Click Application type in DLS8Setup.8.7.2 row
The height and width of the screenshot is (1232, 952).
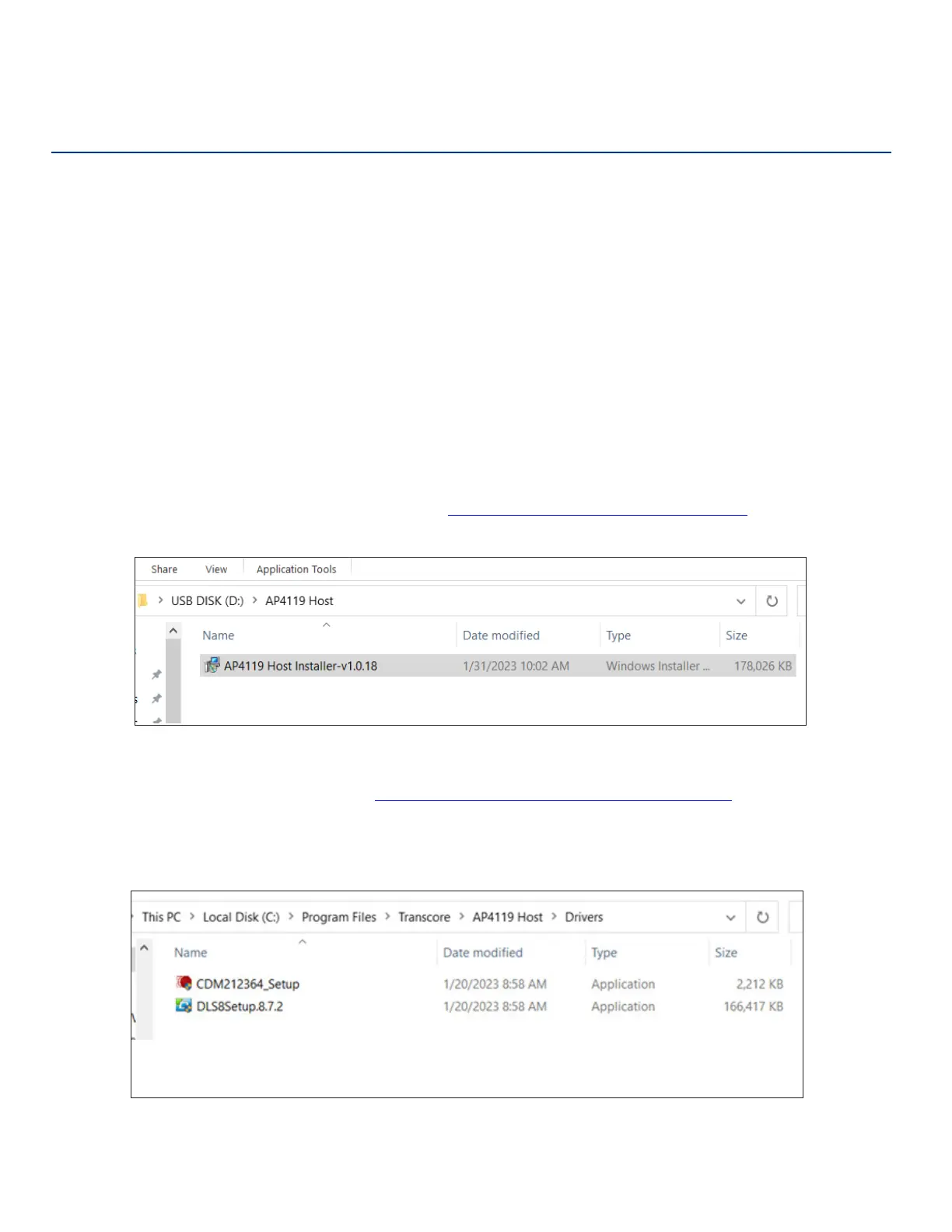tap(623, 1006)
